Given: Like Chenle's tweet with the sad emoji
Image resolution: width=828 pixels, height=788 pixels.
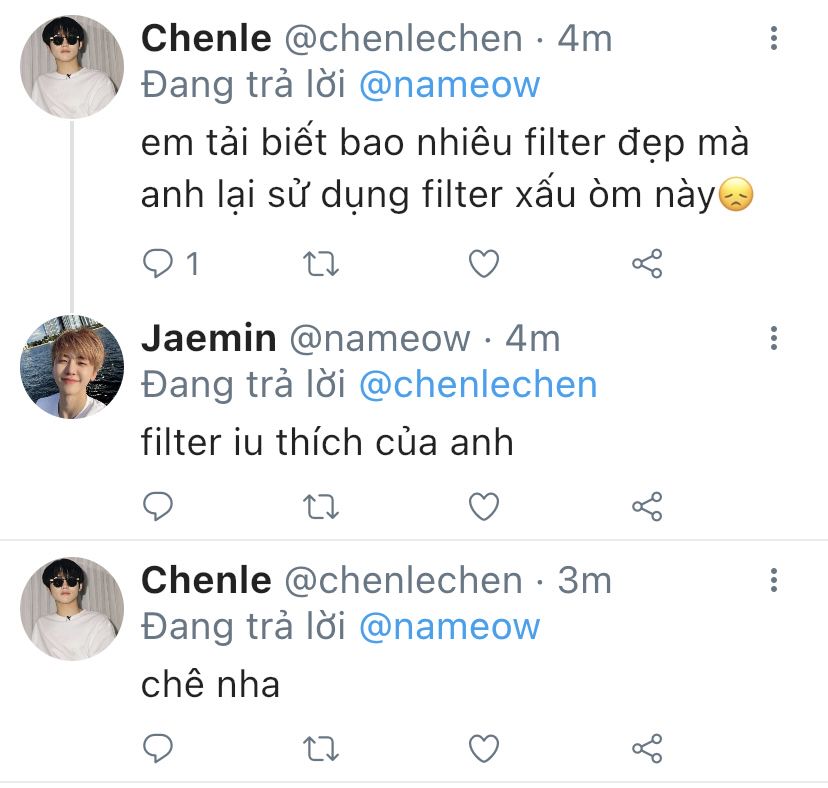Looking at the screenshot, I should tap(484, 264).
